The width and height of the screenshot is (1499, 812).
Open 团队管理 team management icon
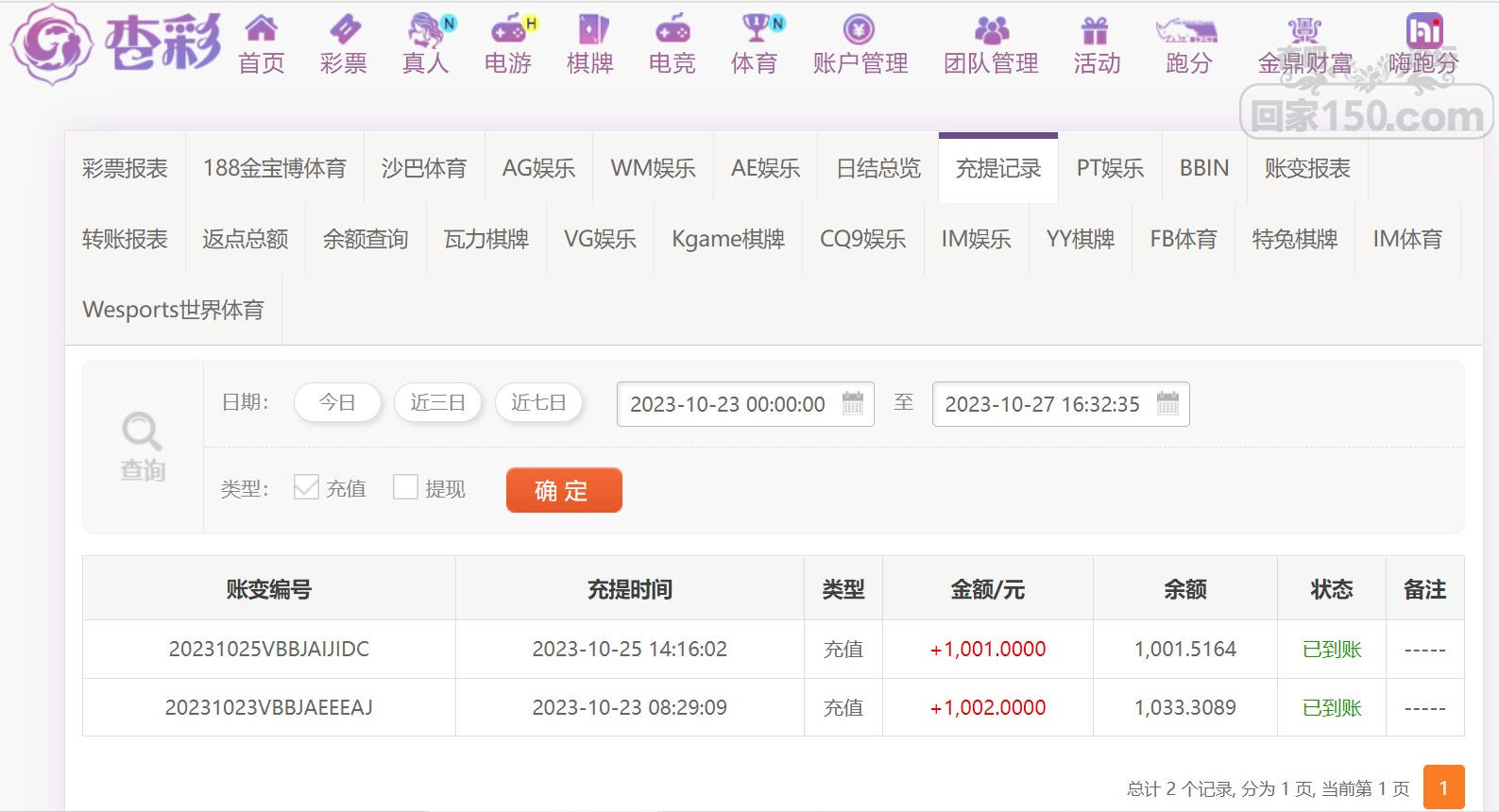pos(992,29)
